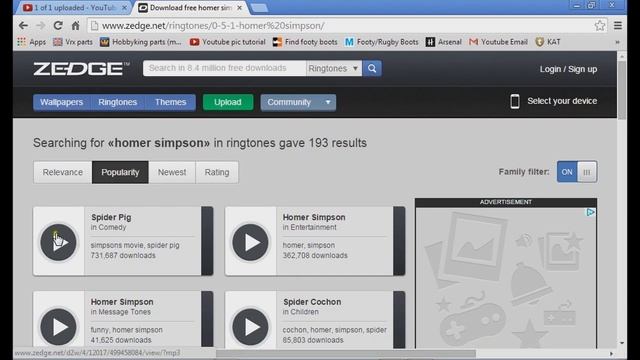640x360 pixels.
Task: Play the Spider Cochon ringtone
Action: point(250,327)
